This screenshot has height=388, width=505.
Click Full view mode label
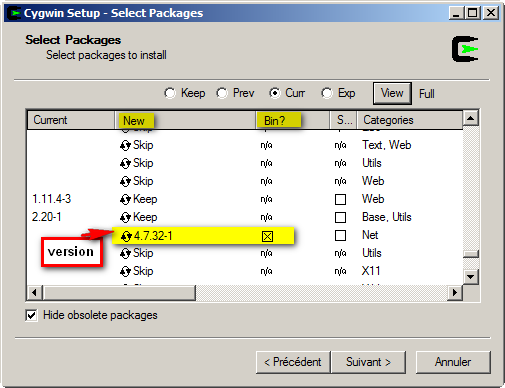point(427,94)
